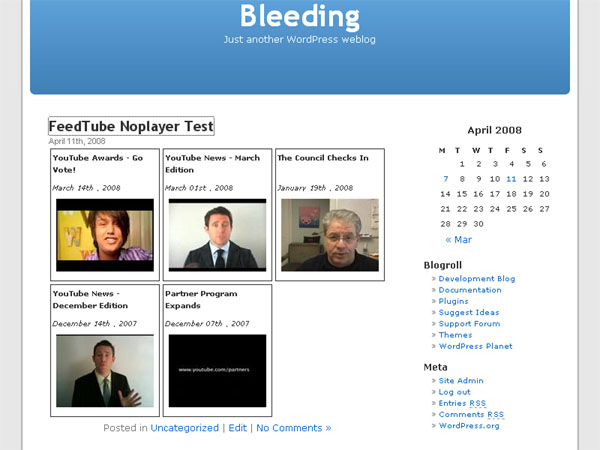The height and width of the screenshot is (450, 600).
Task: Open the Suggest Ideas link
Action: click(x=469, y=312)
